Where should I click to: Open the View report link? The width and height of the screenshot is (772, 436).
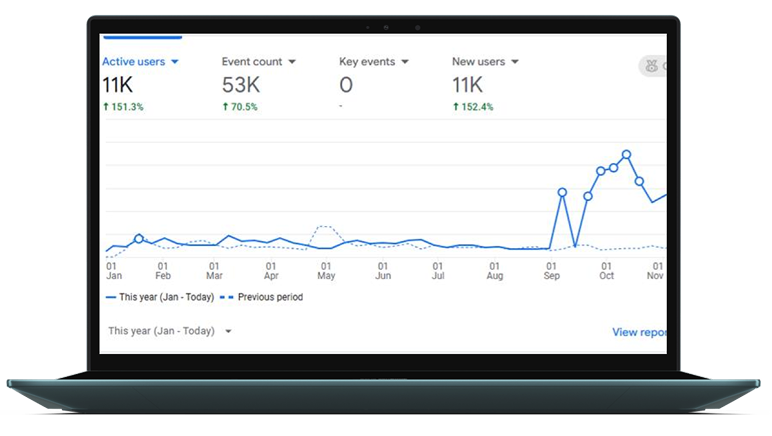coord(640,332)
